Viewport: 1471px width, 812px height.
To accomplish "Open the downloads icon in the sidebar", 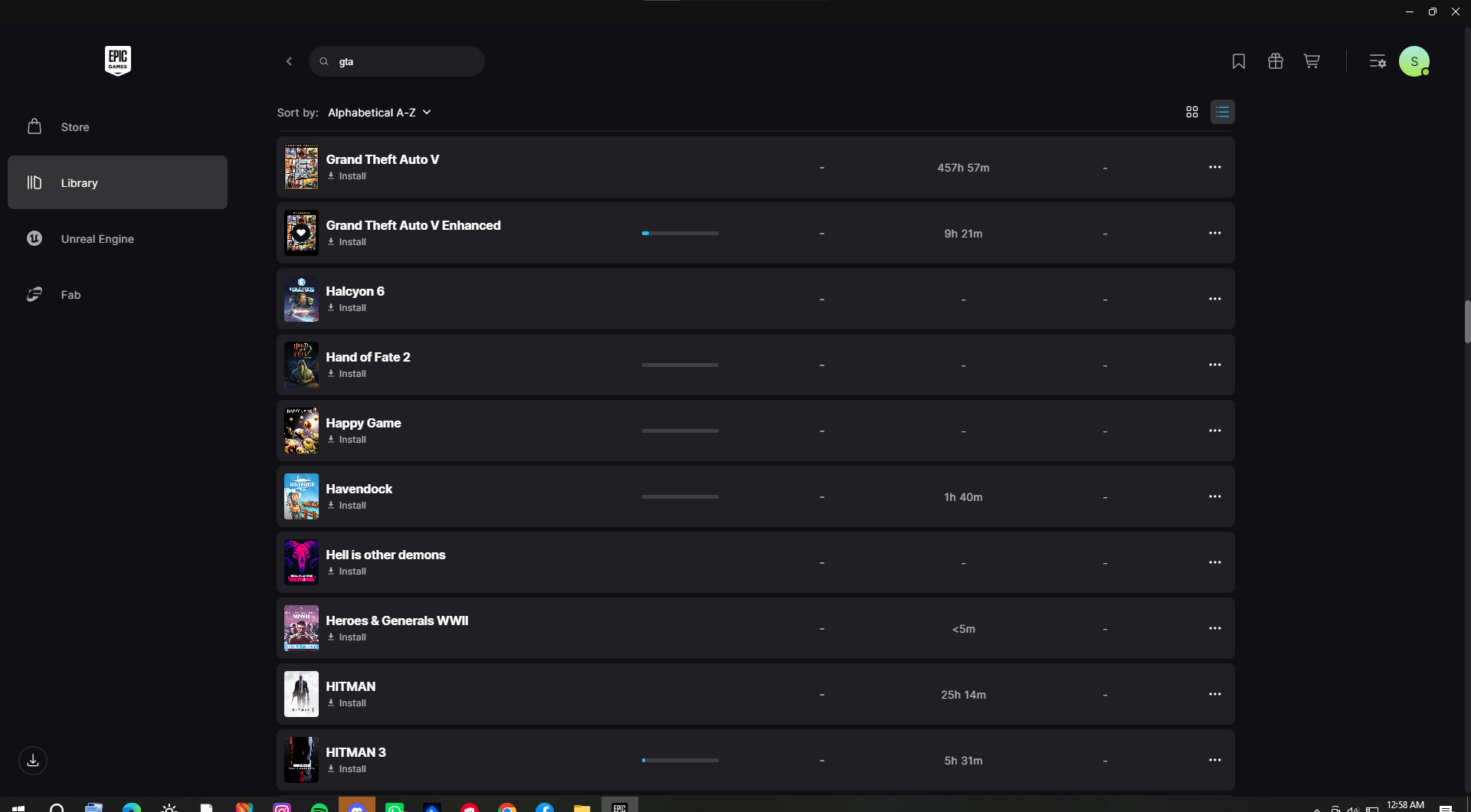I will tap(33, 761).
